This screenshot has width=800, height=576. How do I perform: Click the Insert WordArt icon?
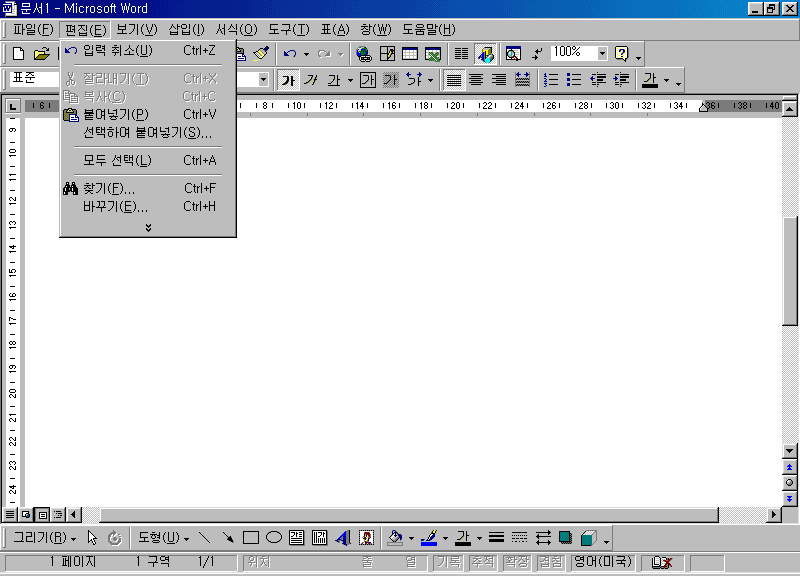(x=343, y=538)
